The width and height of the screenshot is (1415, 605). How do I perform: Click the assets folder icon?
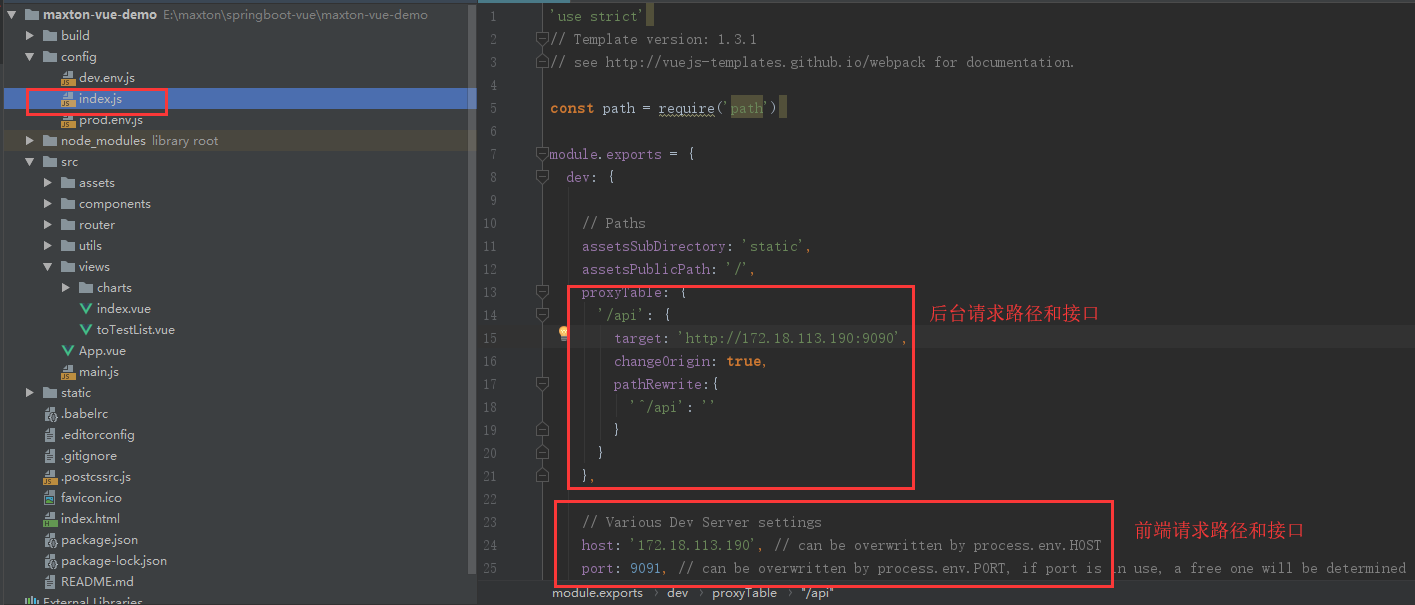[67, 183]
